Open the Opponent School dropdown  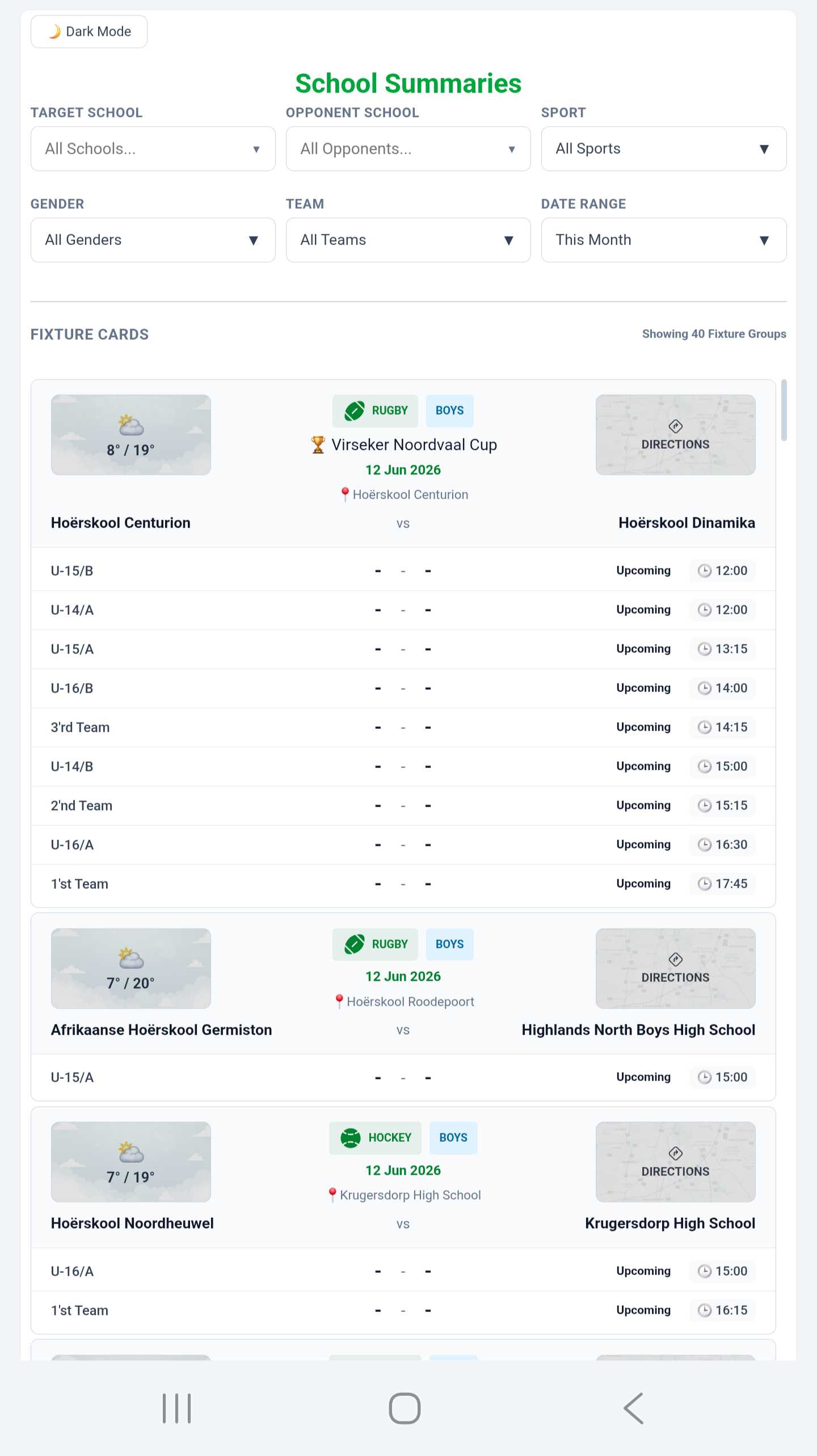tap(408, 149)
